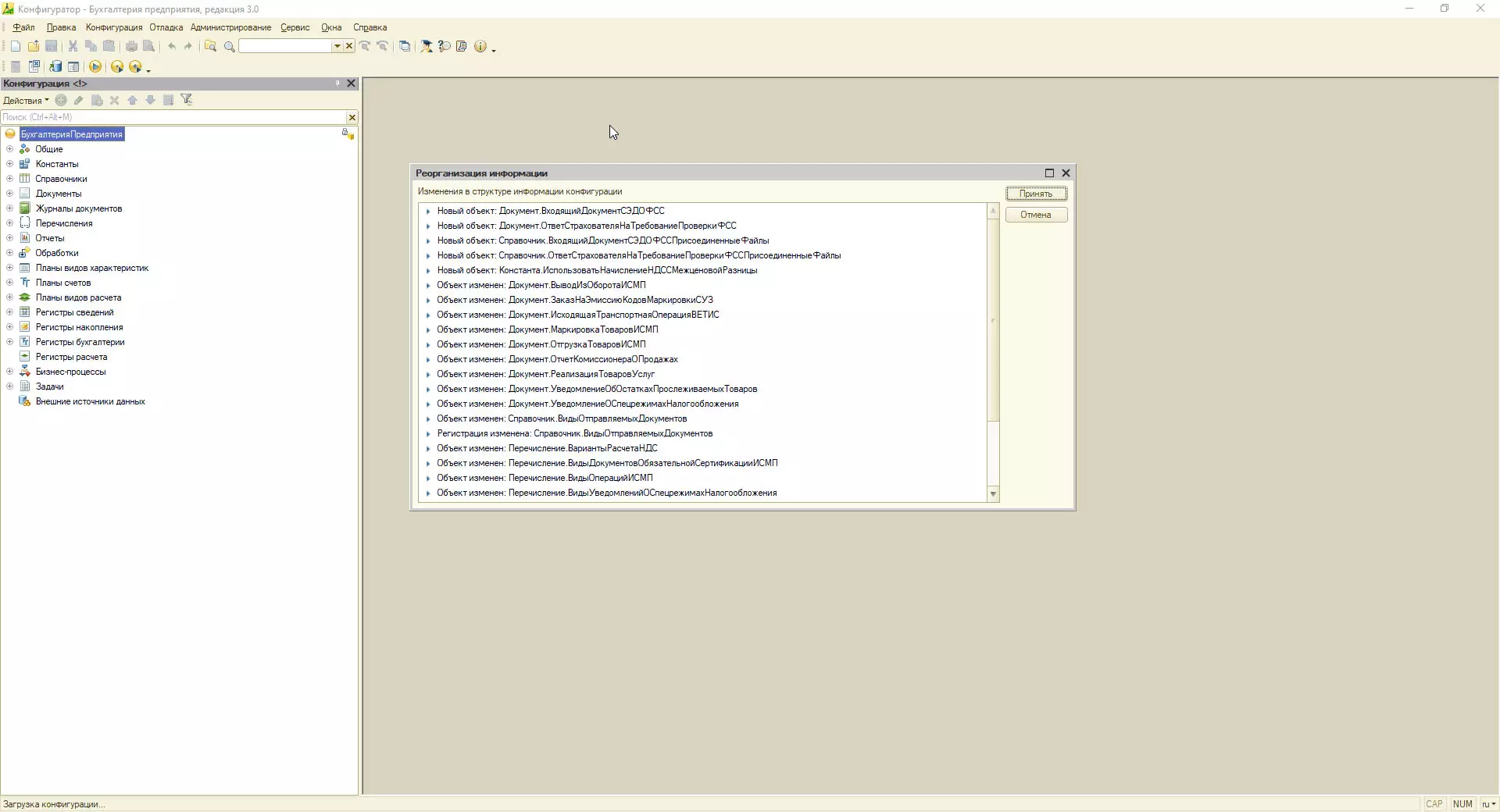Viewport: 1500px width, 812px height.
Task: Open the Правка menu
Action: [x=61, y=27]
